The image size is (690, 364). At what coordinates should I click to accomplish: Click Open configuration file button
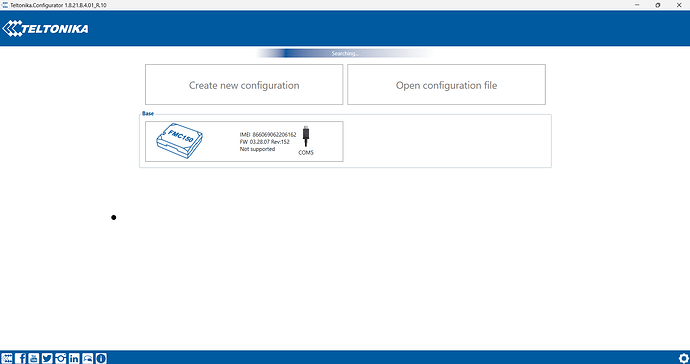[x=446, y=85]
